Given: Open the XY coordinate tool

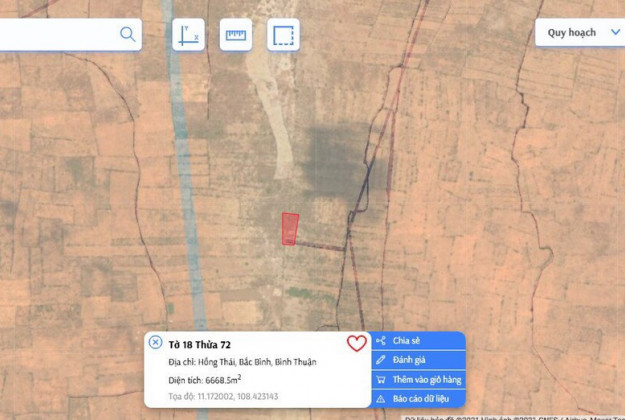Looking at the screenshot, I should tap(189, 35).
